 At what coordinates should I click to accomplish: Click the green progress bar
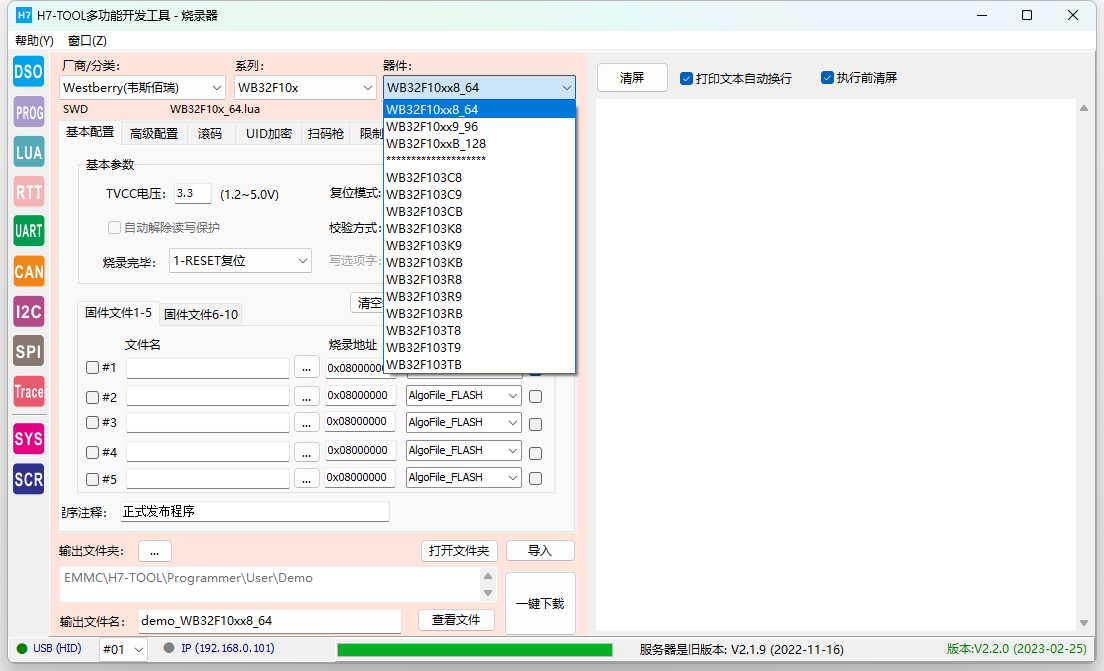[x=475, y=650]
